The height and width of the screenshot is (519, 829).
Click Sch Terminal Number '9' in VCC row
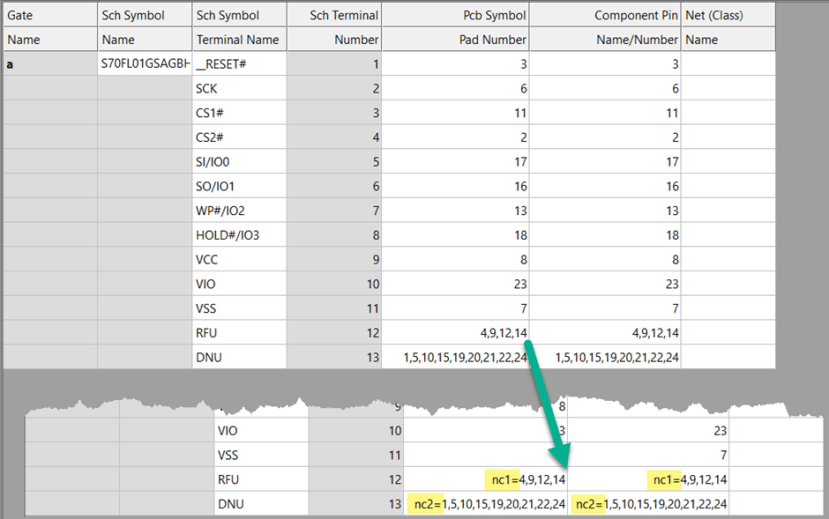coord(334,260)
